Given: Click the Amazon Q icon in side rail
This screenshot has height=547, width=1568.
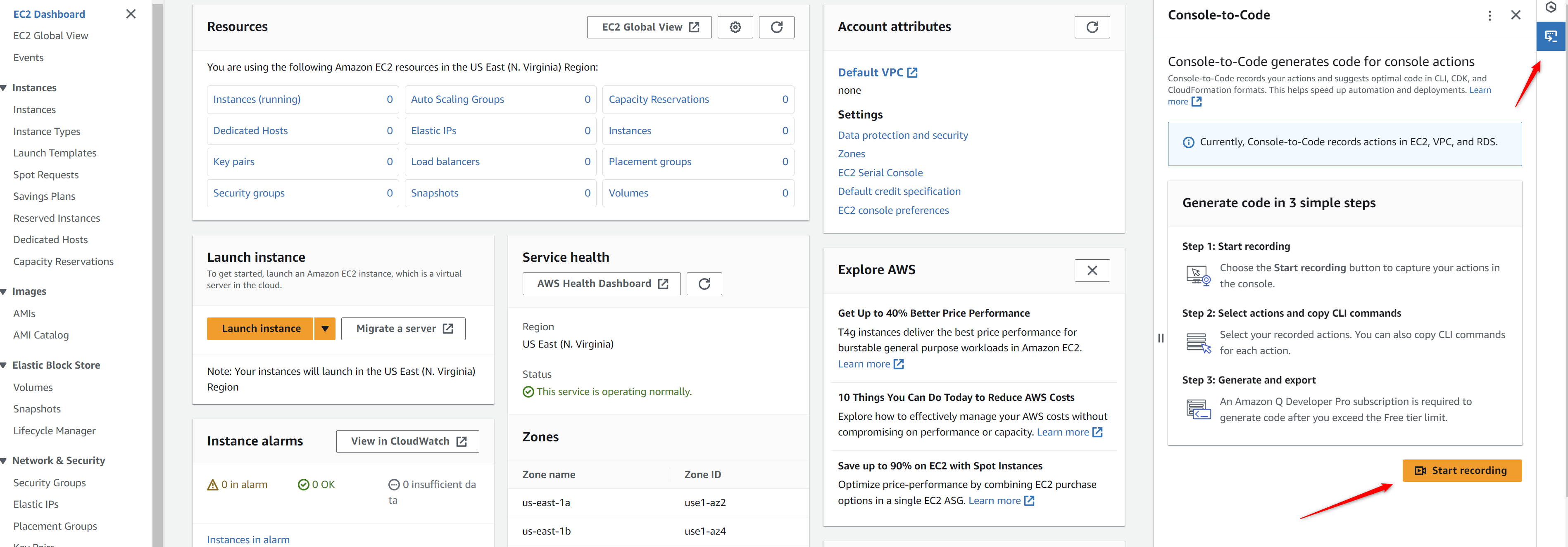Looking at the screenshot, I should 1551,8.
